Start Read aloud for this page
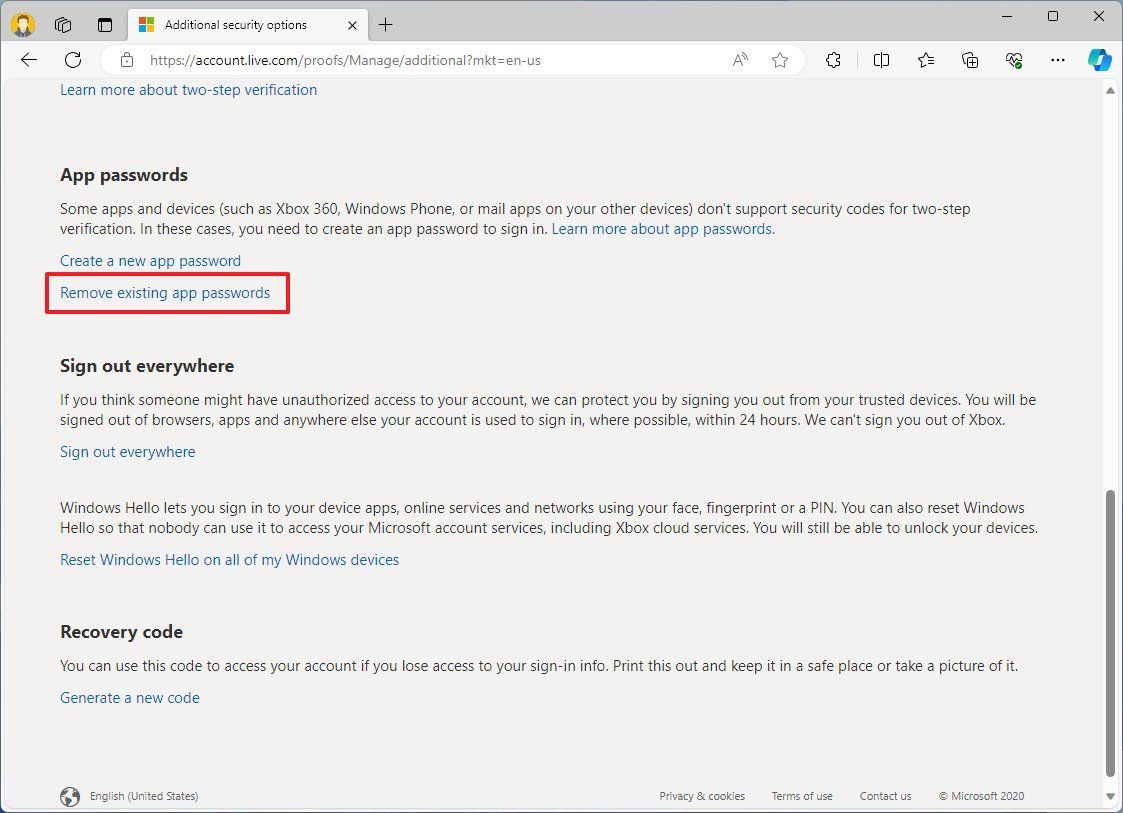The image size is (1123, 813). click(x=739, y=60)
